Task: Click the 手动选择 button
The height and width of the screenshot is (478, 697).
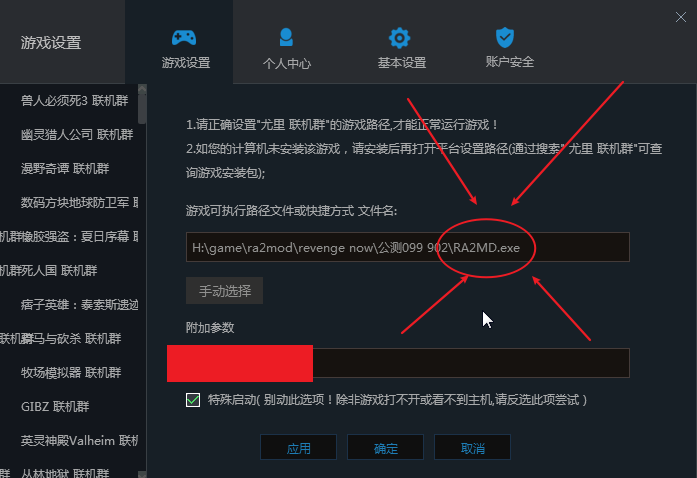Action: (x=224, y=291)
